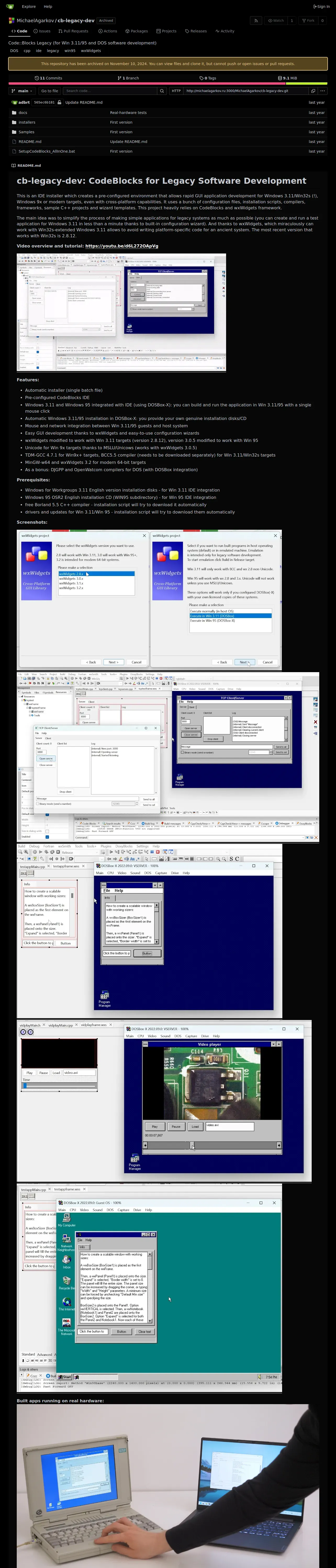
Task: View the 1 Branch list
Action: coord(128,78)
